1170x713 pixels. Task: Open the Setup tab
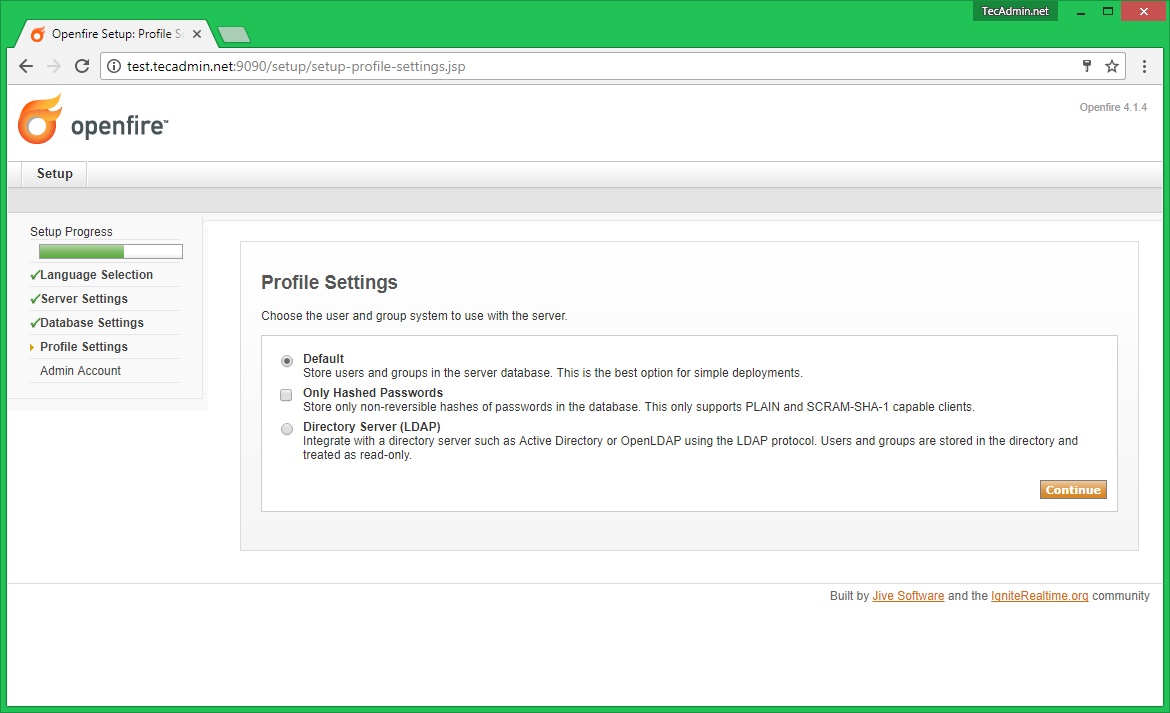(x=54, y=174)
